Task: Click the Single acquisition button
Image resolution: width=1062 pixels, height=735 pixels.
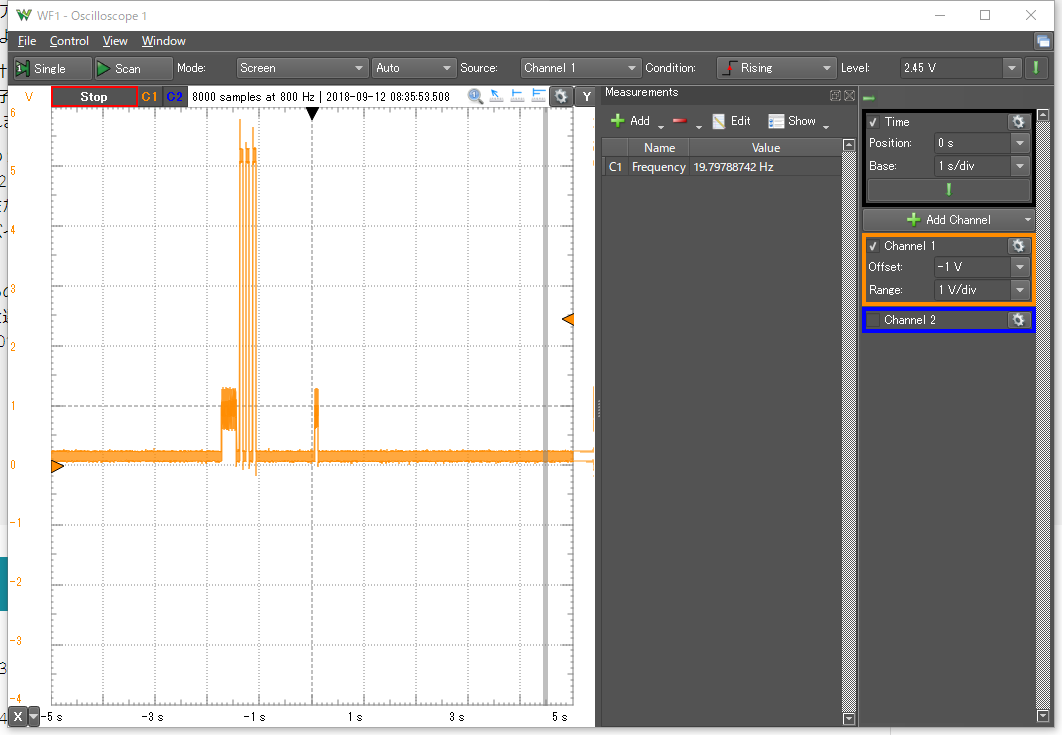Action: pos(40,68)
